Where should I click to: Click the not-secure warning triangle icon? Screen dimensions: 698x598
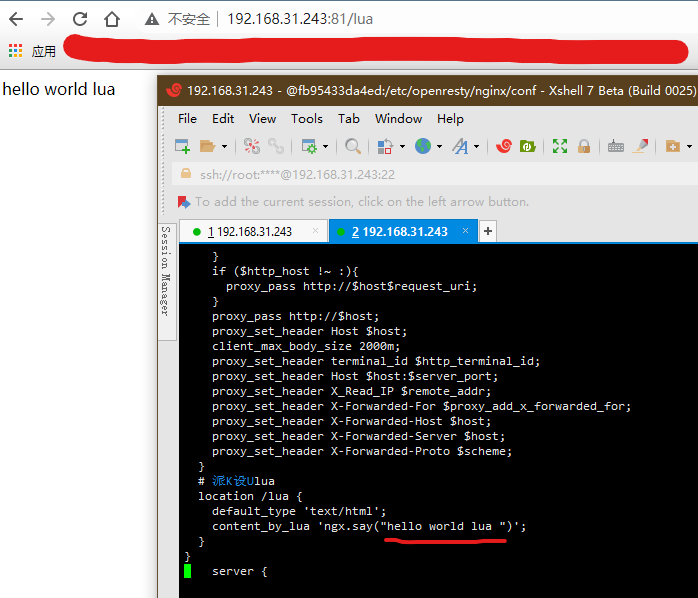coord(152,19)
